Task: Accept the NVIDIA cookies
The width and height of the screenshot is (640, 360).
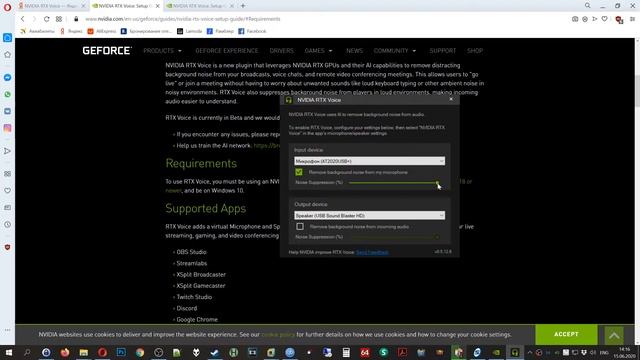Action: click(566, 334)
